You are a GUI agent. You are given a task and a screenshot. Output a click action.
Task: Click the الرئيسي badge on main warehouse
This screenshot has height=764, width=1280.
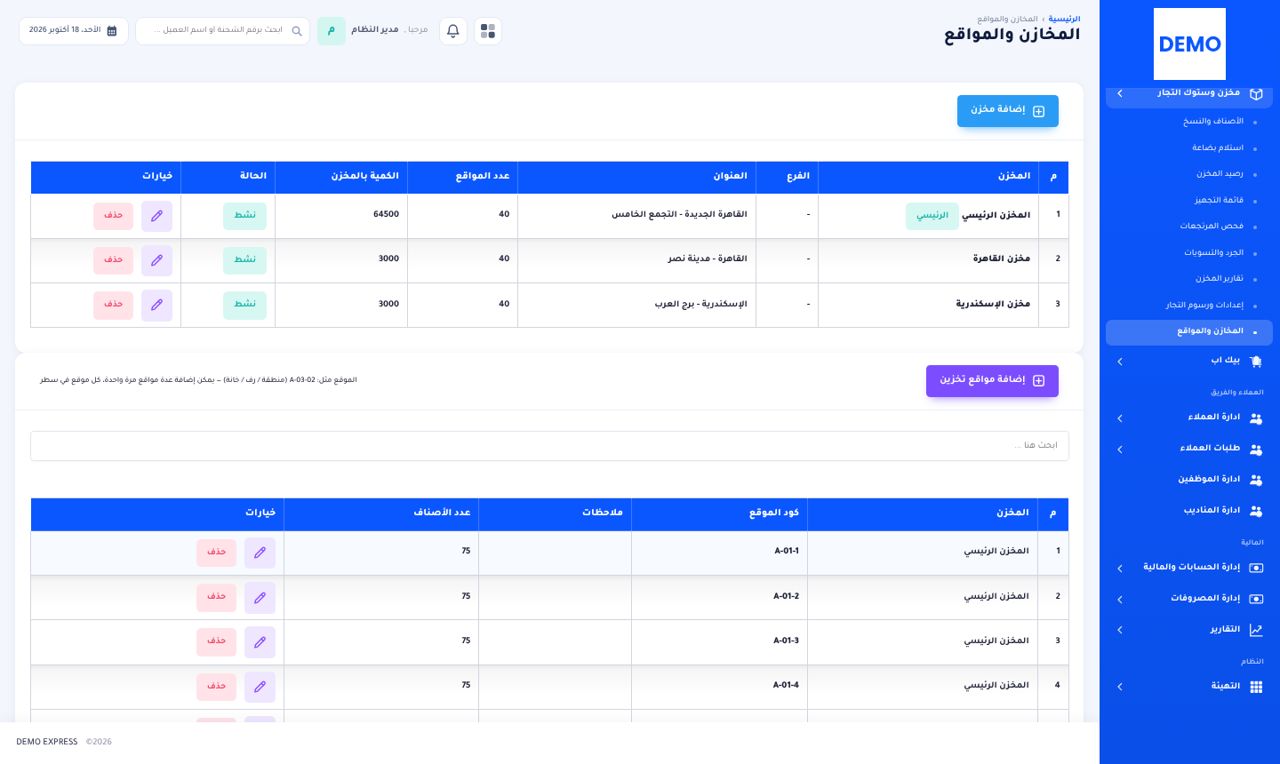932,216
